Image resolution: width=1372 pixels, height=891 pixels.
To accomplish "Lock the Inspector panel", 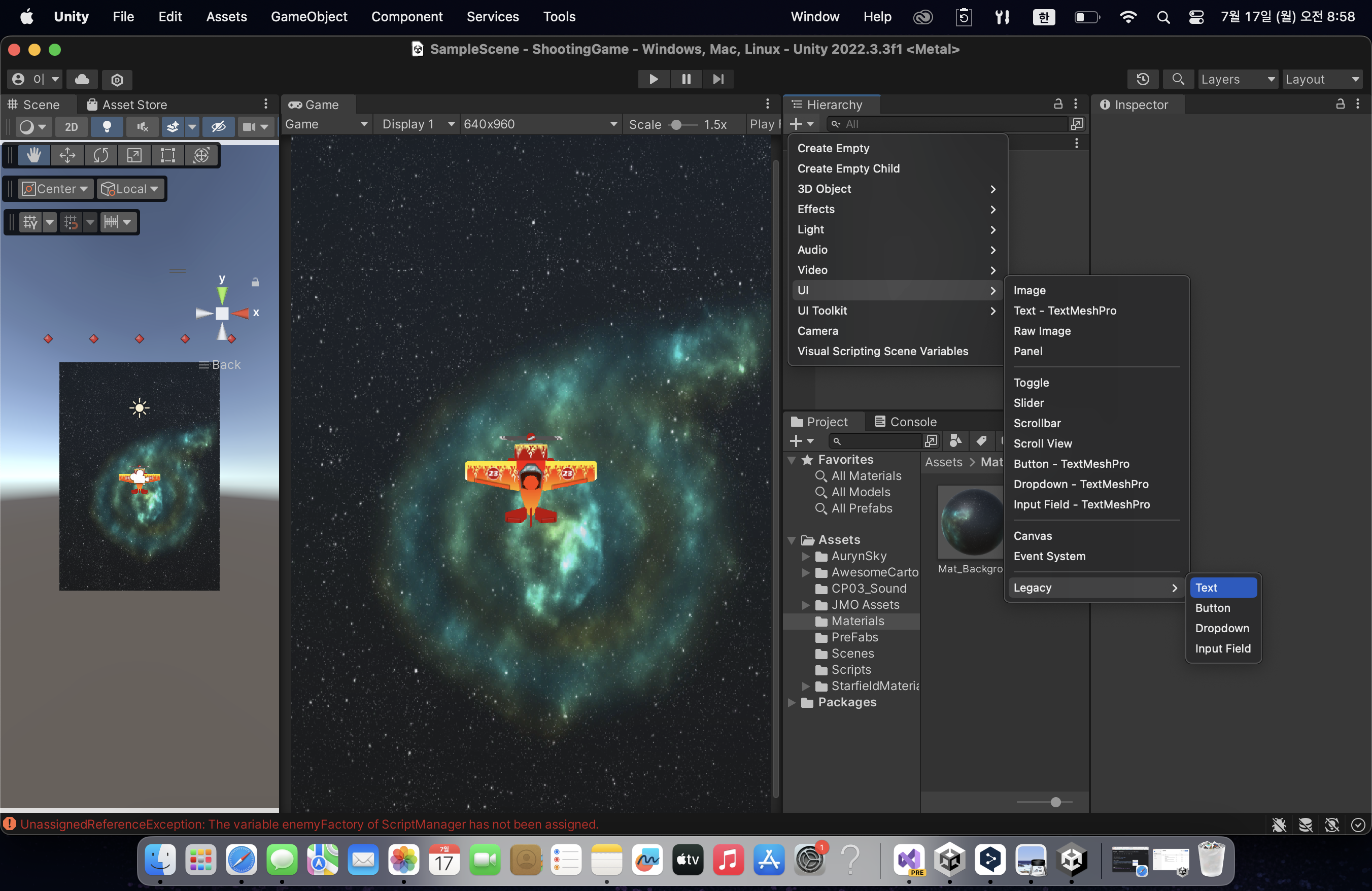I will tap(1341, 105).
